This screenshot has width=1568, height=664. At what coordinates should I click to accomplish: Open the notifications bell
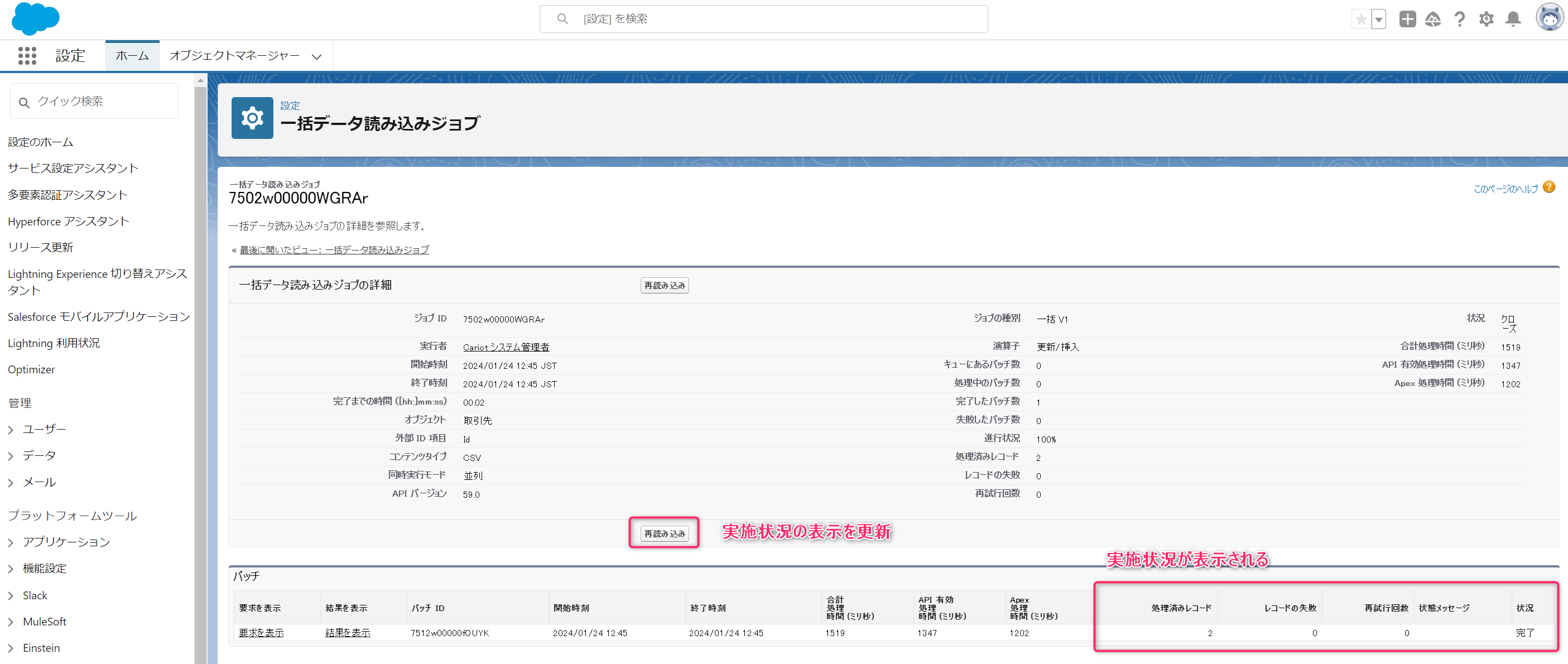(1513, 20)
